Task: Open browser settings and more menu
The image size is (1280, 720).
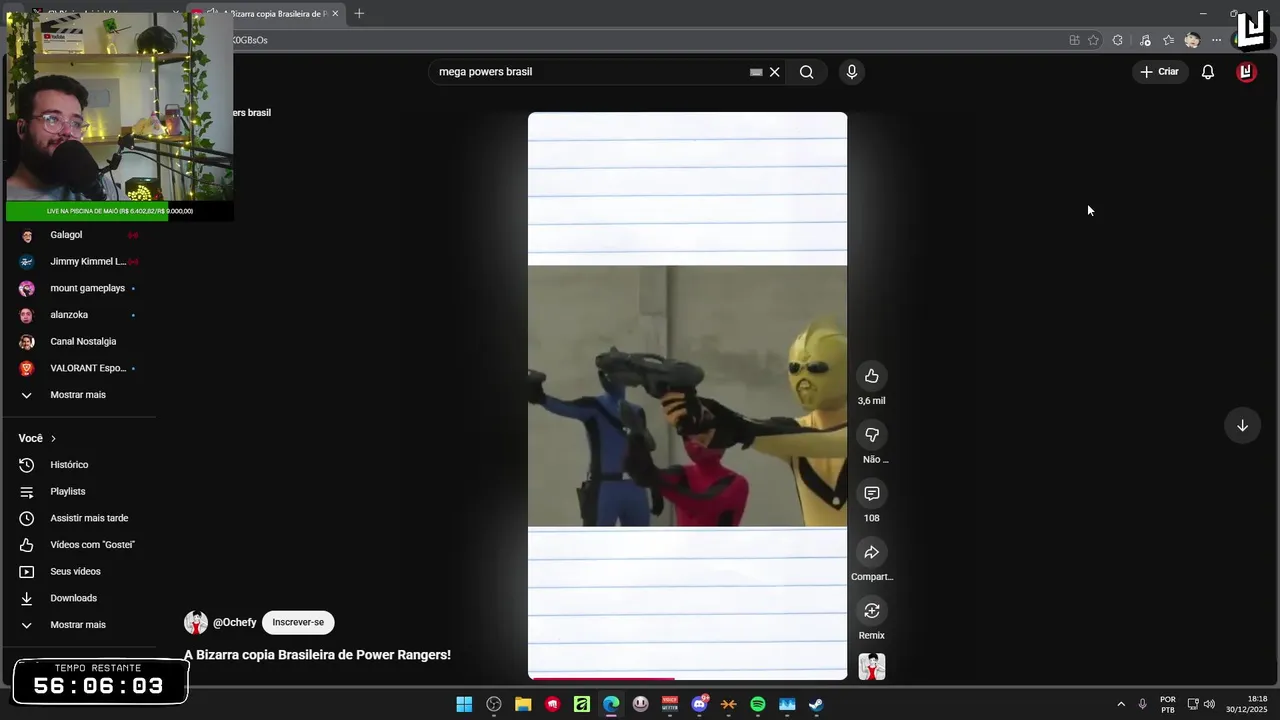Action: [1216, 40]
